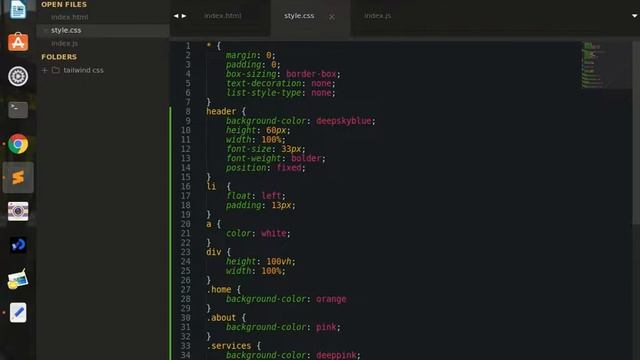Click the pink color value
The height and width of the screenshot is (360, 640).
click(326, 327)
